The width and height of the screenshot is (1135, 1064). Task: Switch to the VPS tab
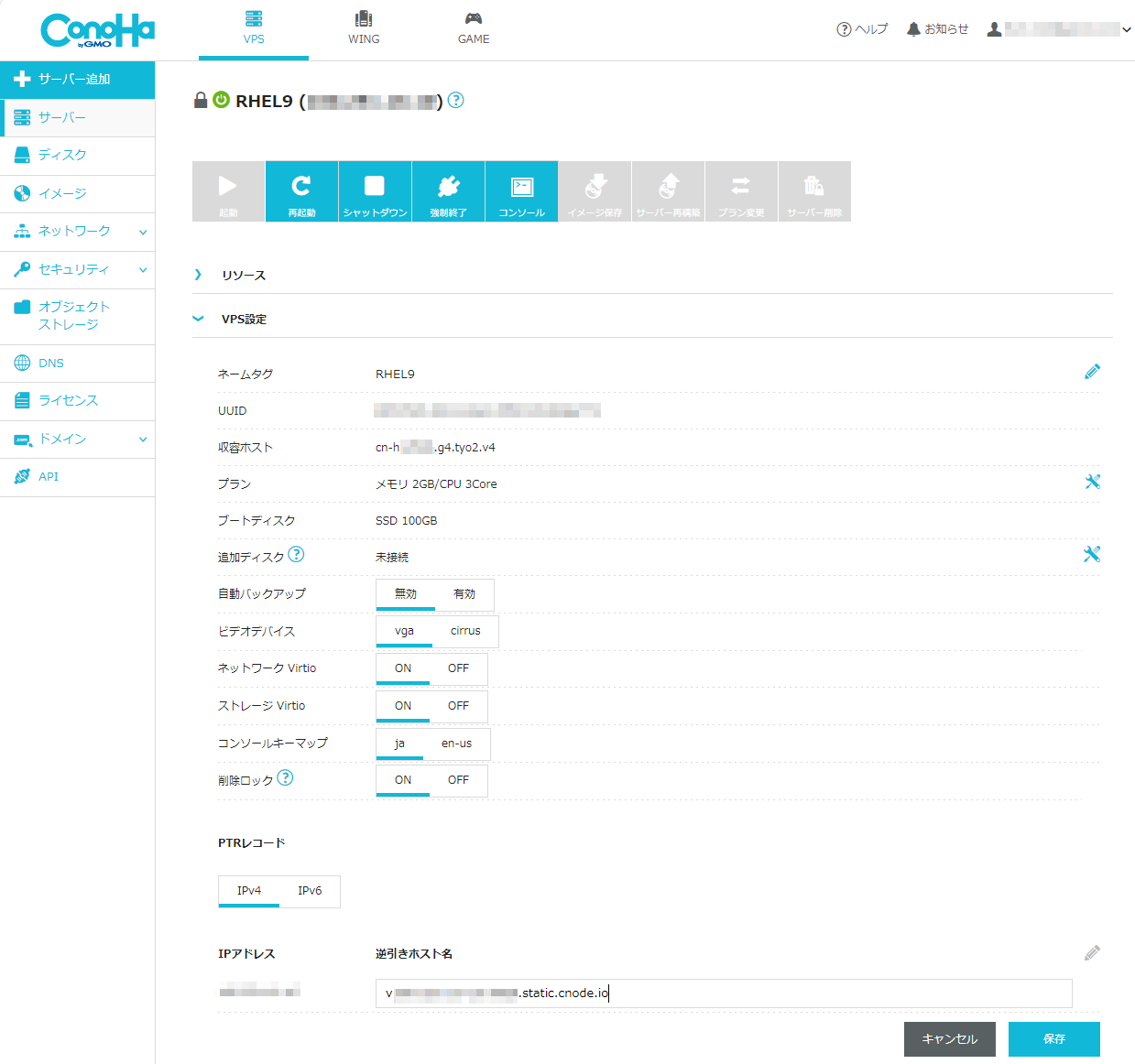pyautogui.click(x=254, y=29)
